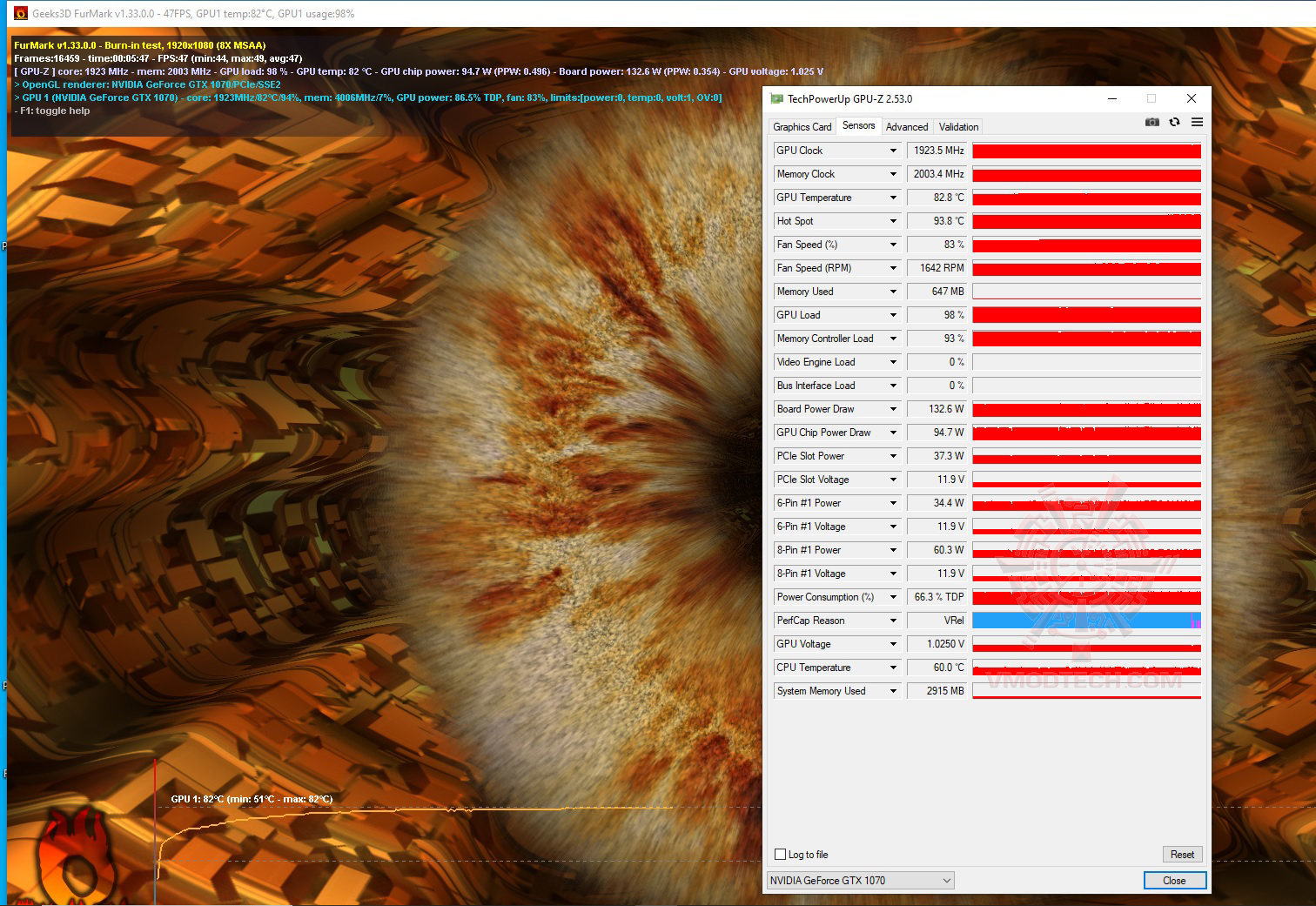This screenshot has width=1316, height=906.
Task: Open the Memory Clock sensor dropdown
Action: (x=893, y=175)
